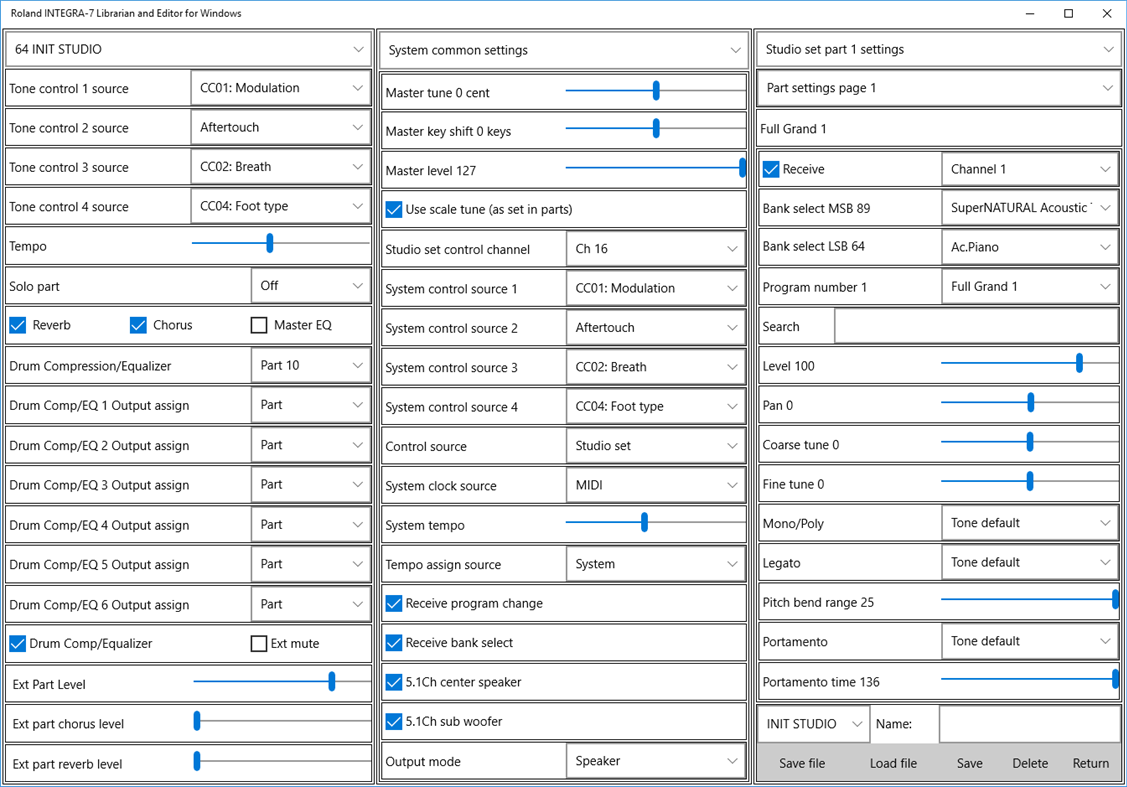Enable the Master EQ checkbox
The image size is (1127, 787).
tap(259, 326)
